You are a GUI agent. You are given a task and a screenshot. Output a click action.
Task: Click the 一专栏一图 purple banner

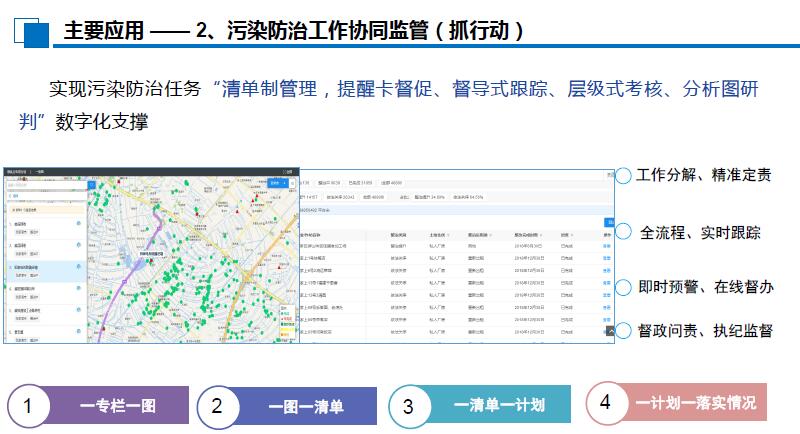click(118, 406)
